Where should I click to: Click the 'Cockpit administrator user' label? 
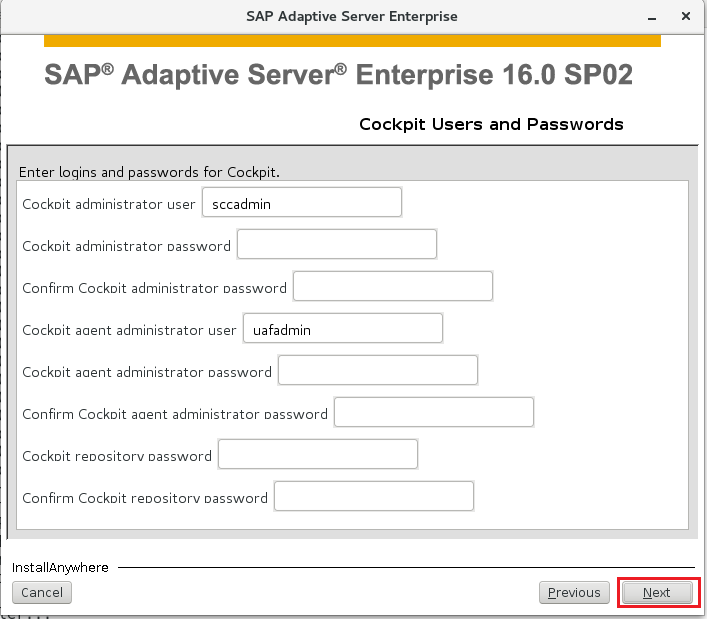pos(109,204)
